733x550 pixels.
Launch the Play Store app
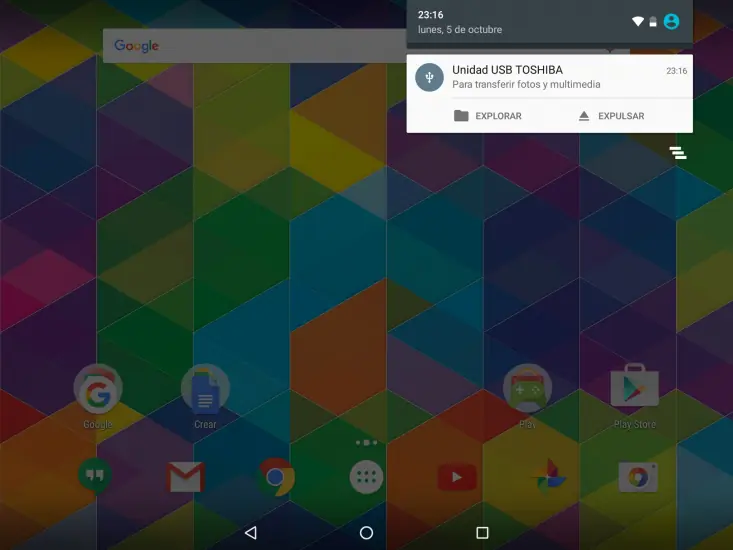pyautogui.click(x=634, y=386)
